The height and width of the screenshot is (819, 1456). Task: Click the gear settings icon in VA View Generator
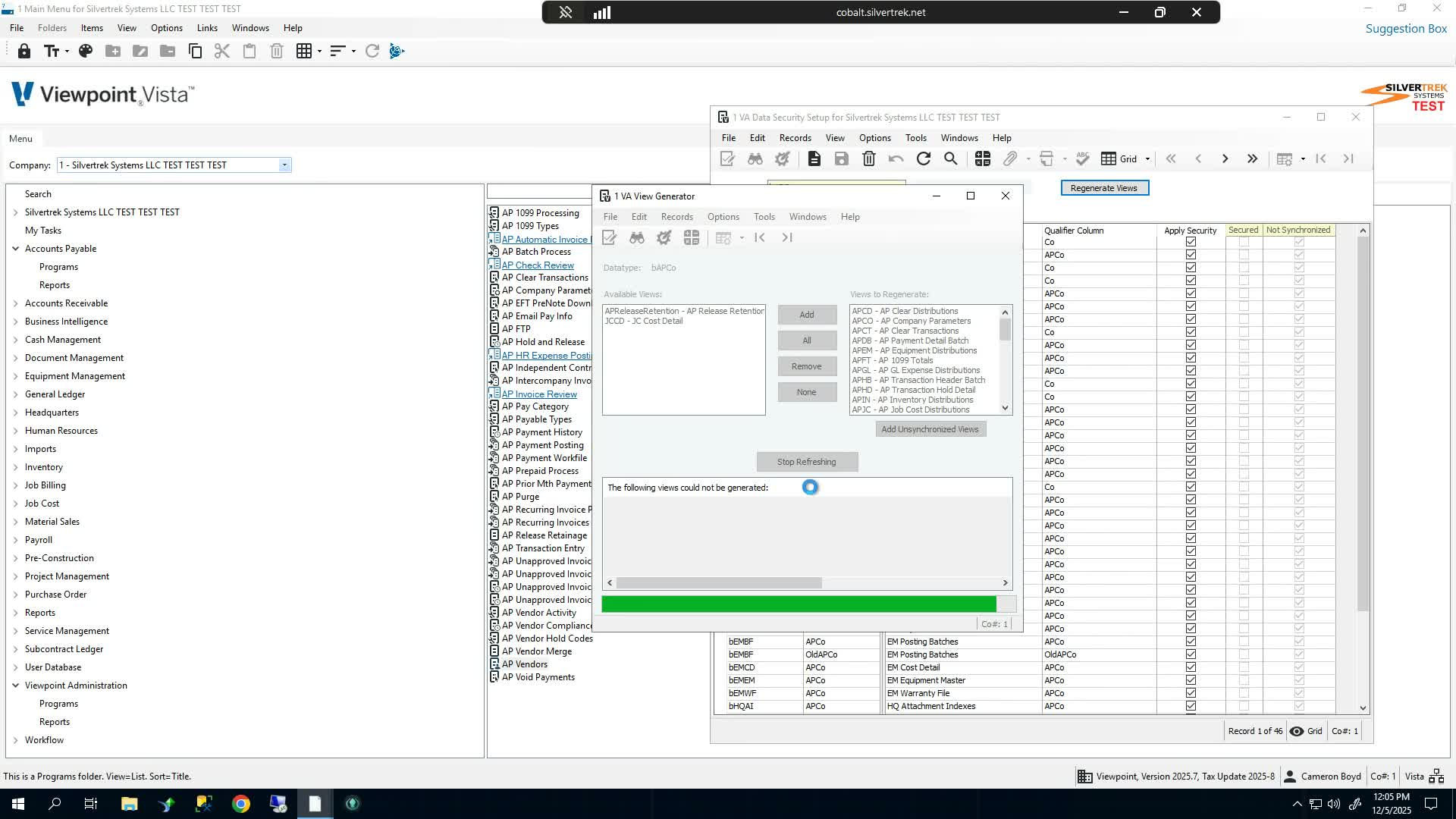pyautogui.click(x=664, y=238)
